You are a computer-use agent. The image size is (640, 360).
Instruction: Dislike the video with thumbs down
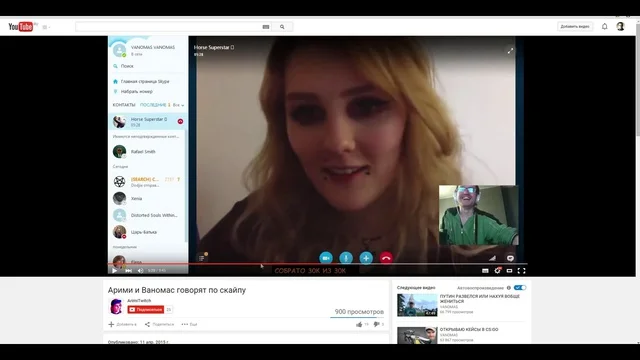coord(376,324)
